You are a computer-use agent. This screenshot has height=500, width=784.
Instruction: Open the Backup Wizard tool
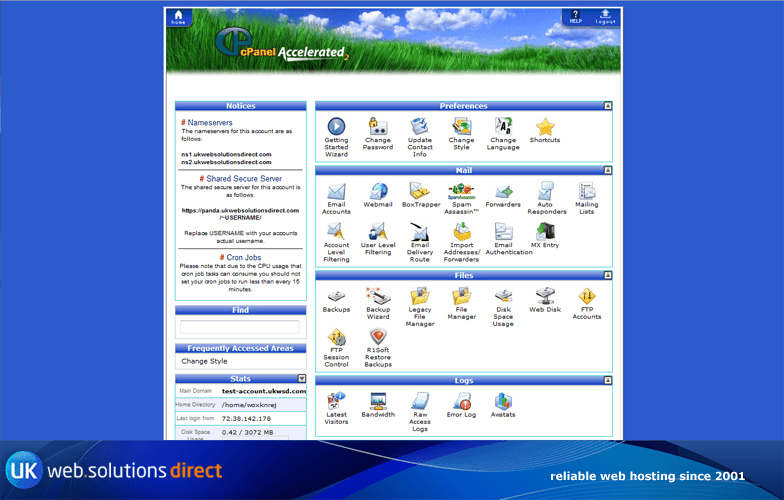pos(378,296)
